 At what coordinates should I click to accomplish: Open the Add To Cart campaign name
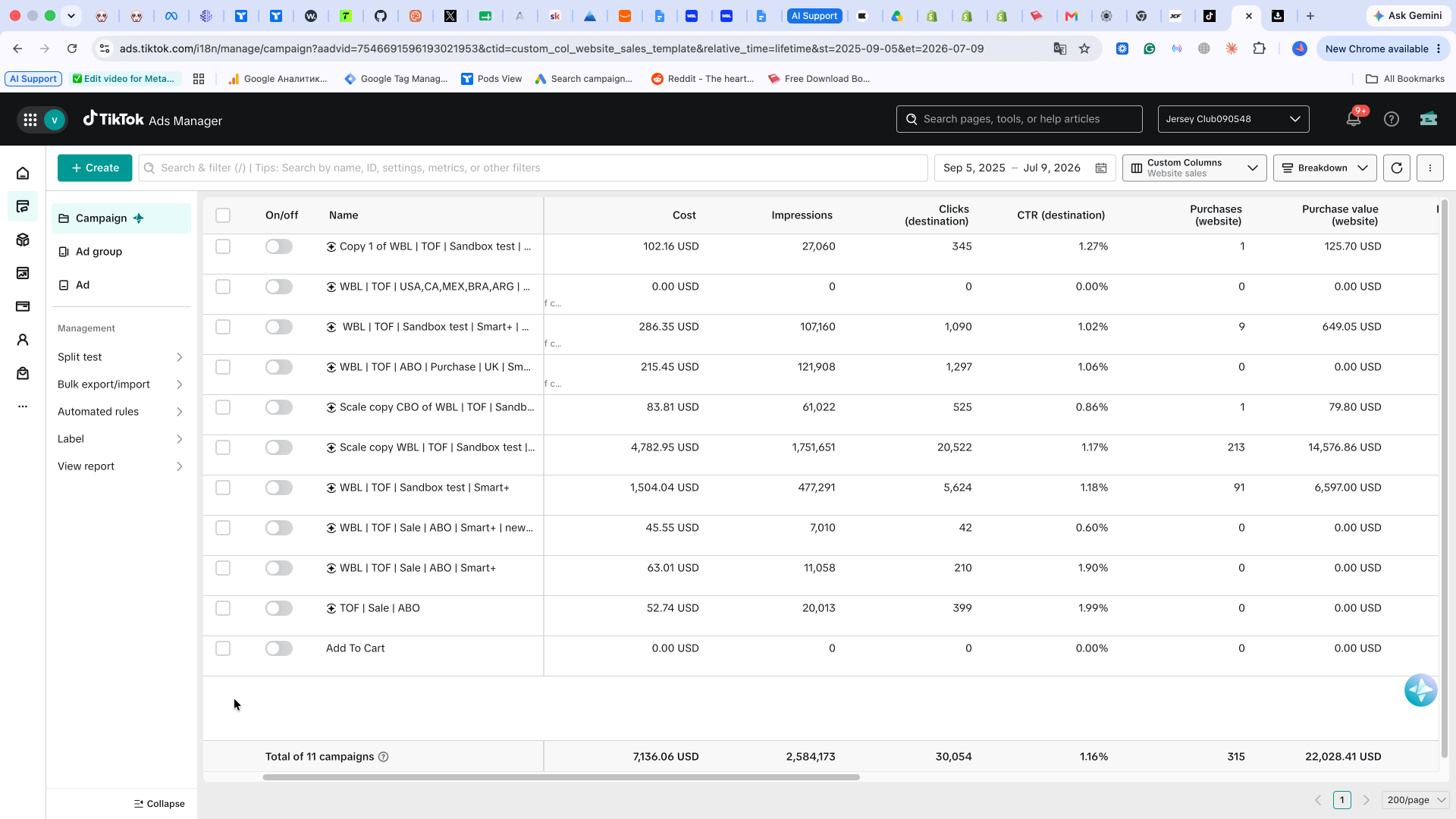coord(355,648)
